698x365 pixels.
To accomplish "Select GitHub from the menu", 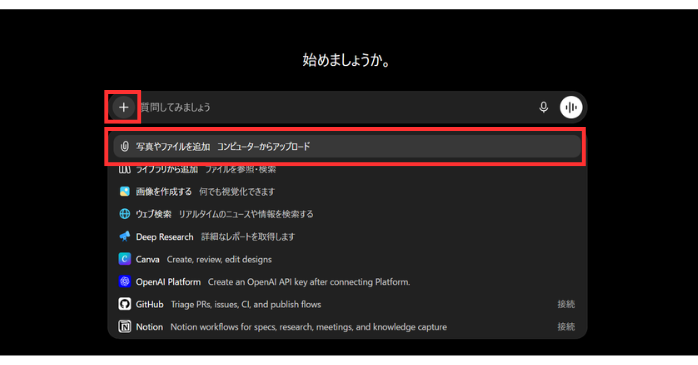I will (347, 304).
